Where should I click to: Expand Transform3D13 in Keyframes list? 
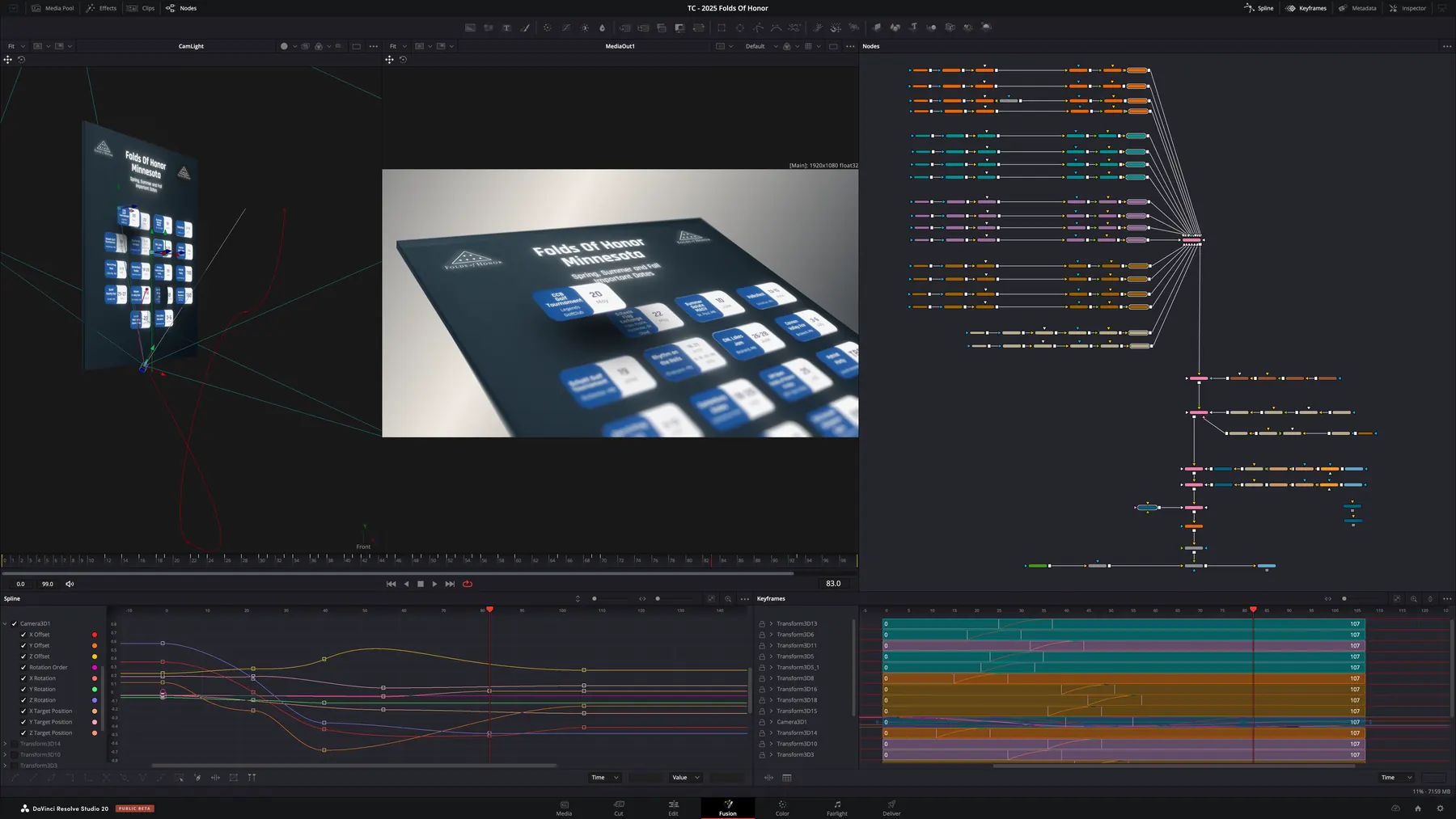[x=771, y=624]
